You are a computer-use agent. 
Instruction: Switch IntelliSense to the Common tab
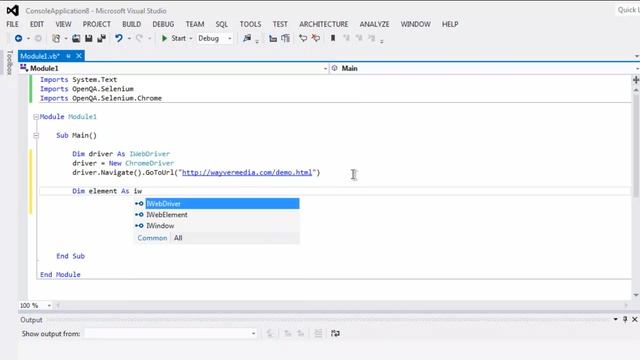pos(152,238)
